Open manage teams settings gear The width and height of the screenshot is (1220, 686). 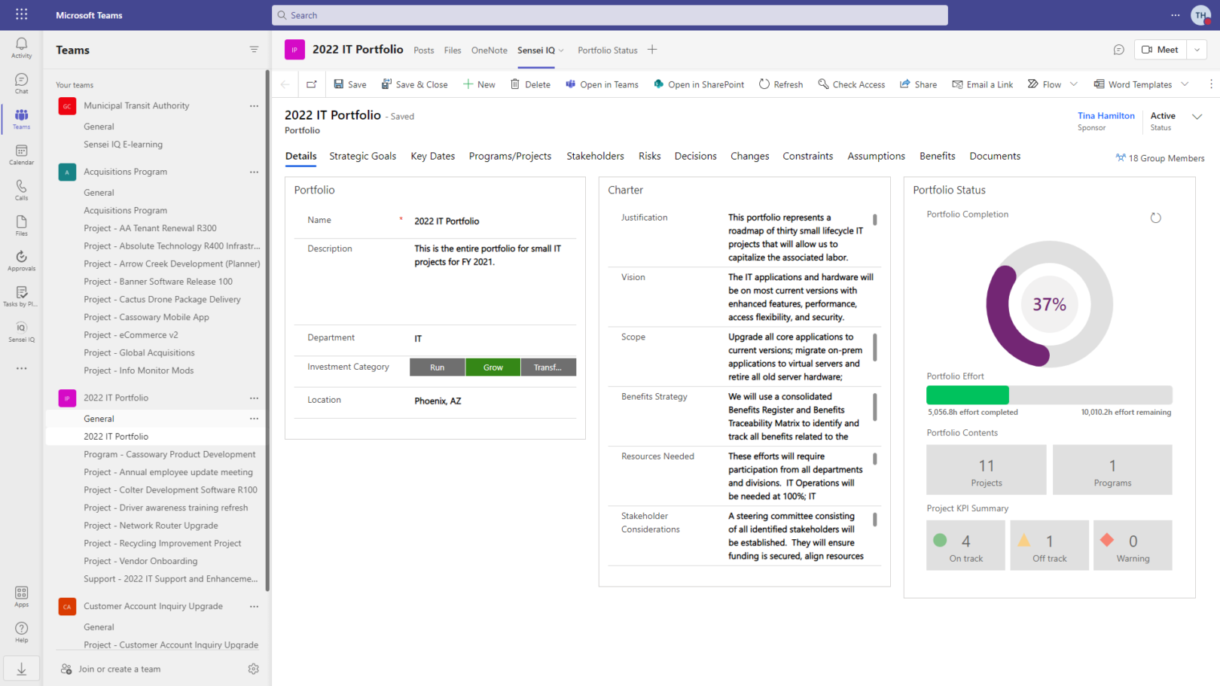coord(253,669)
